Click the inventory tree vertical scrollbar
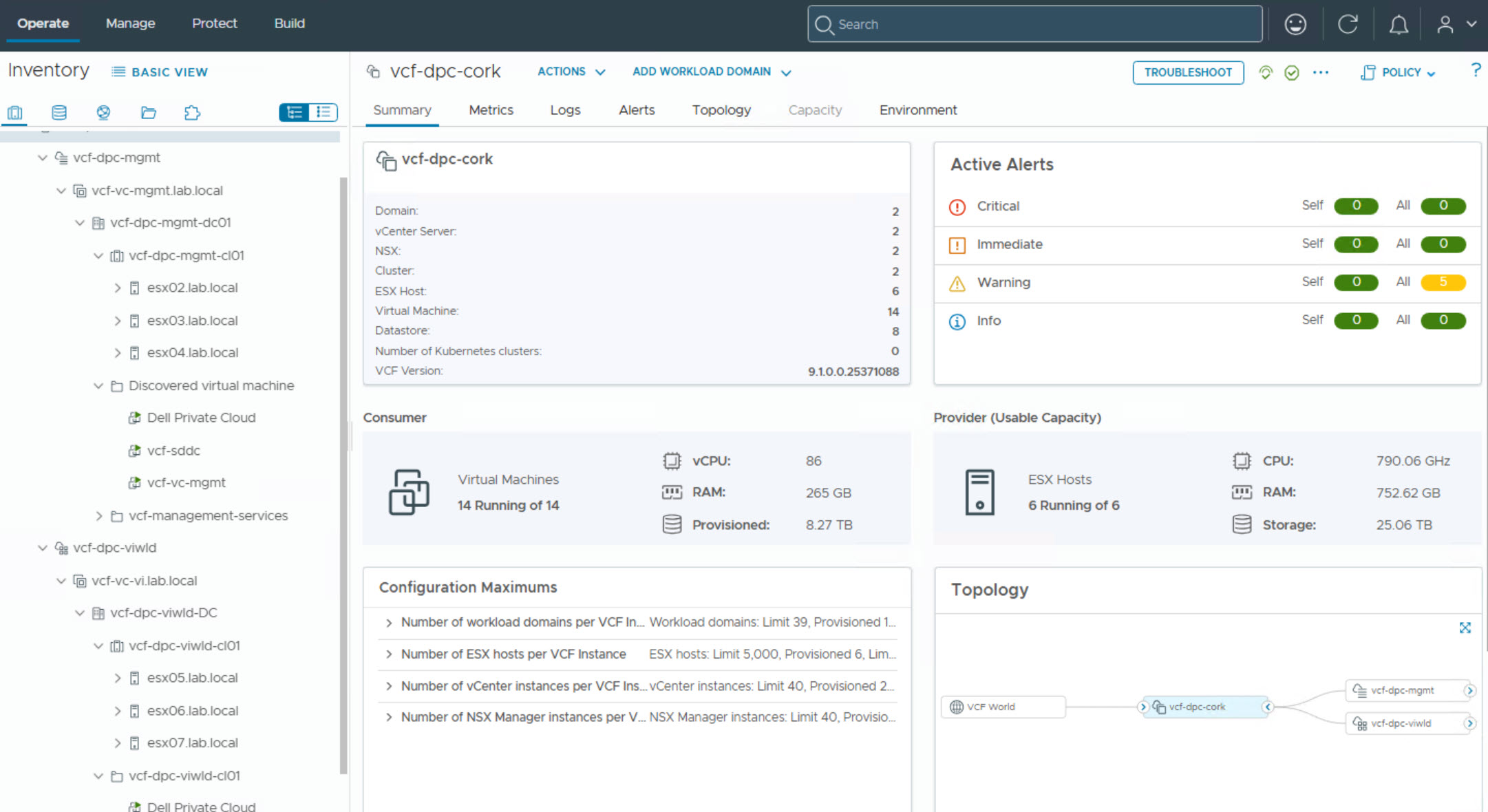 point(343,475)
